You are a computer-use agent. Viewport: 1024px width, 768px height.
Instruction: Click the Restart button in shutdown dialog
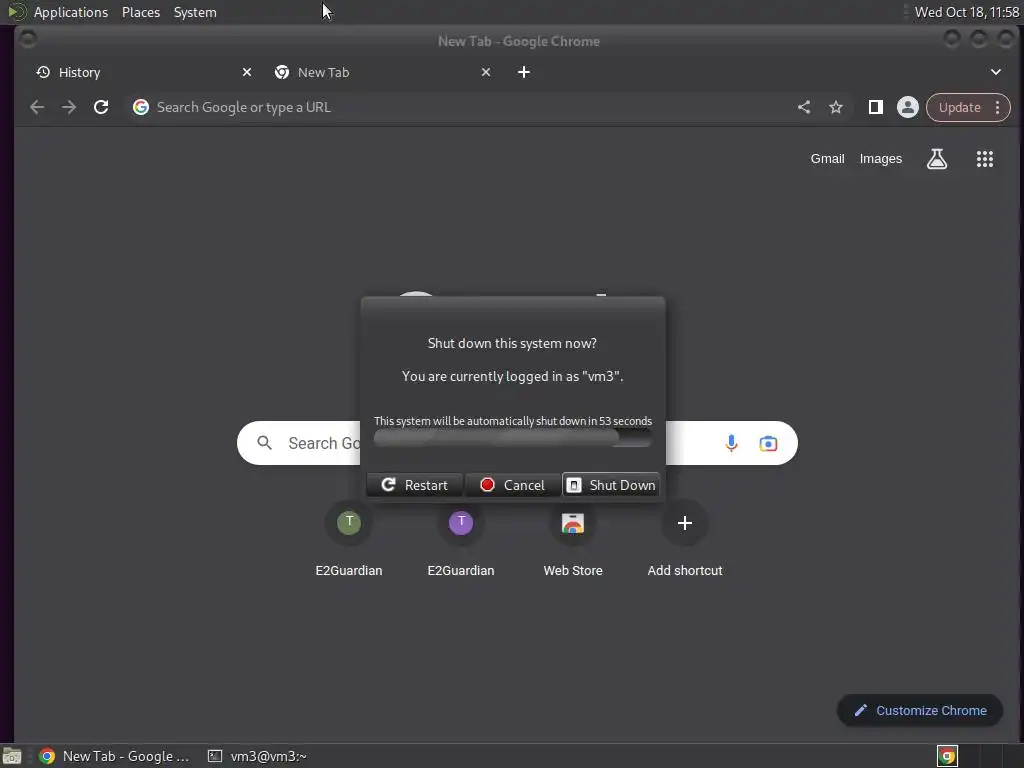pyautogui.click(x=415, y=485)
